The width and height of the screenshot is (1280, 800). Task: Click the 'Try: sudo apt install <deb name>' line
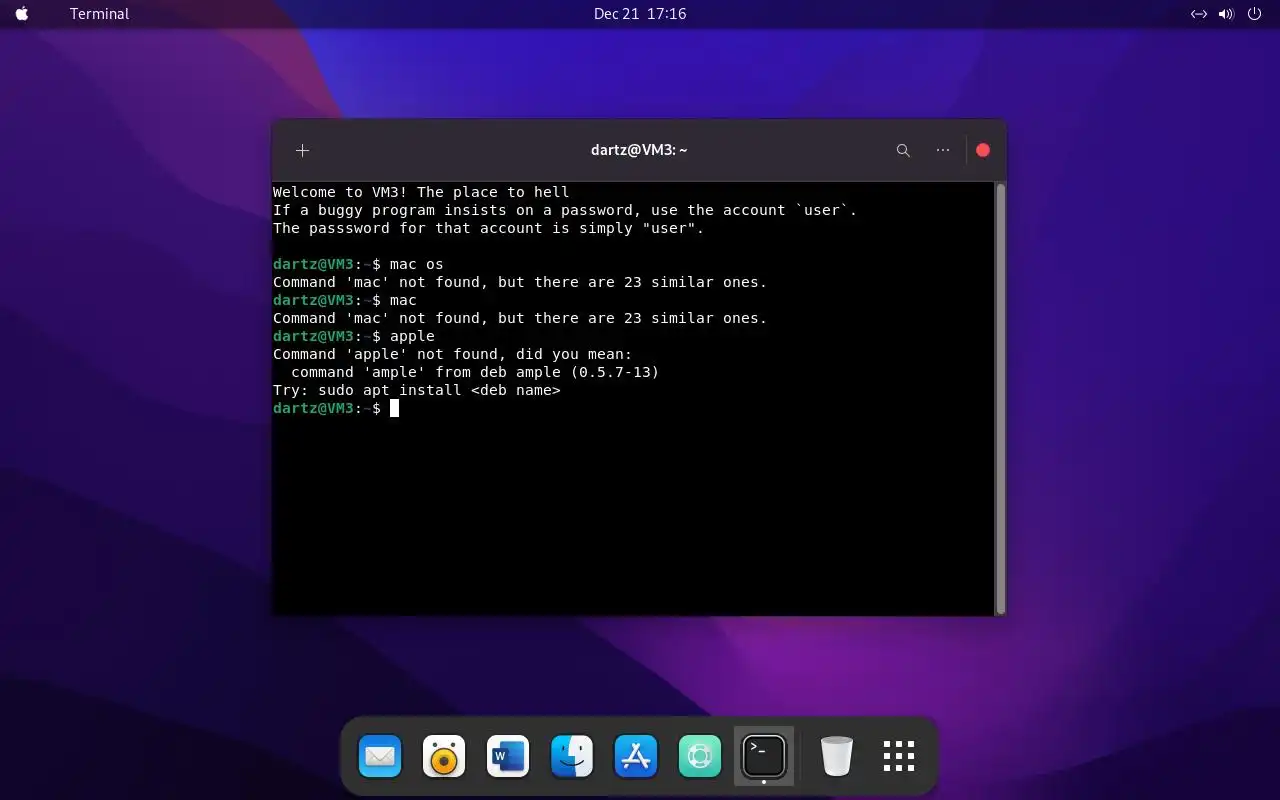click(417, 390)
